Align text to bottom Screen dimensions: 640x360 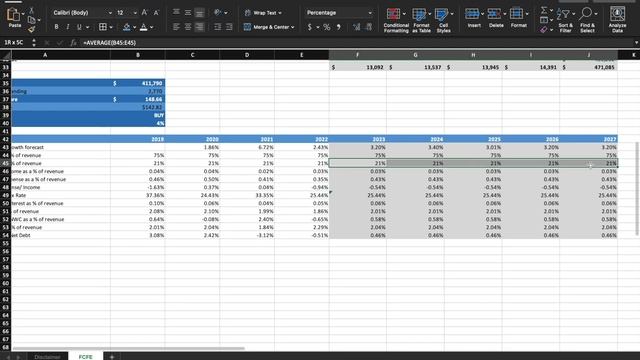point(200,13)
